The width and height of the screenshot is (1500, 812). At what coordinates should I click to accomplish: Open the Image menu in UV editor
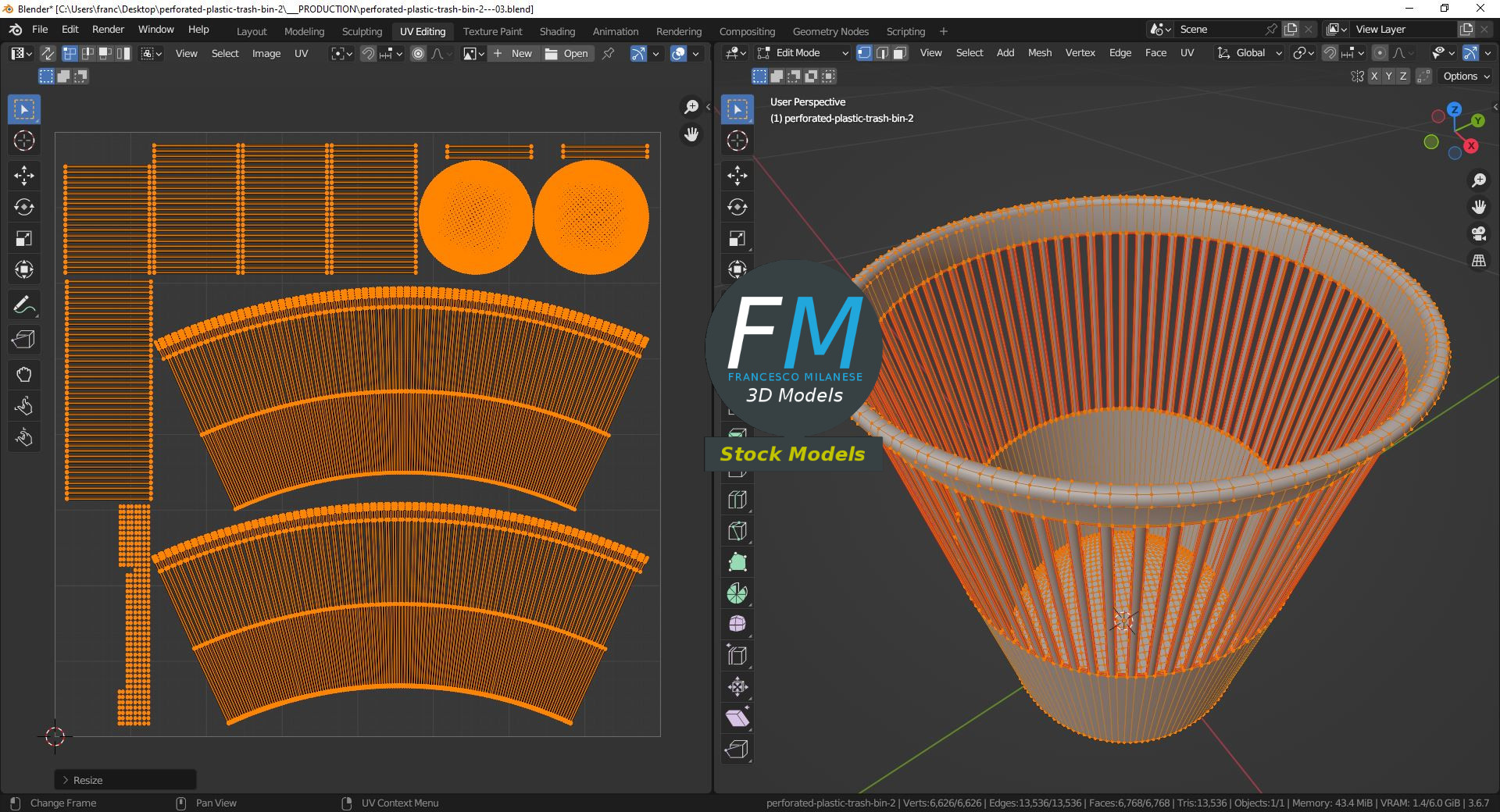[x=266, y=53]
